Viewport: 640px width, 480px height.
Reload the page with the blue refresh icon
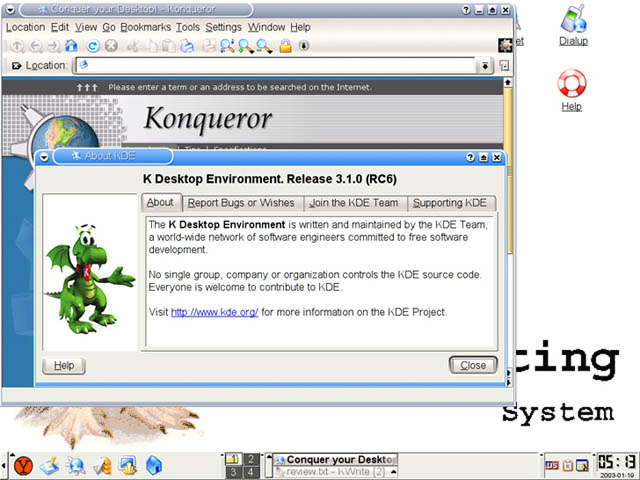click(x=93, y=46)
